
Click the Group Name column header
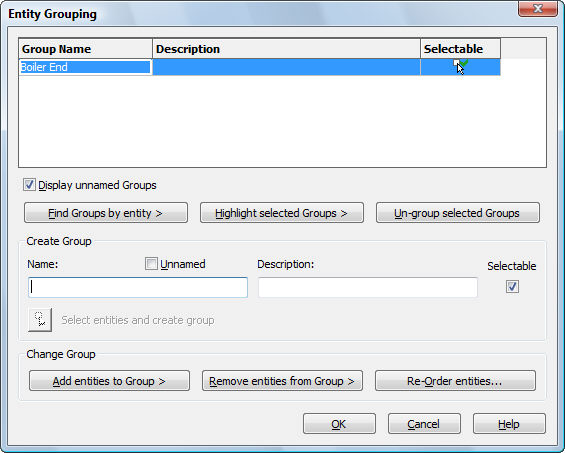(86, 49)
